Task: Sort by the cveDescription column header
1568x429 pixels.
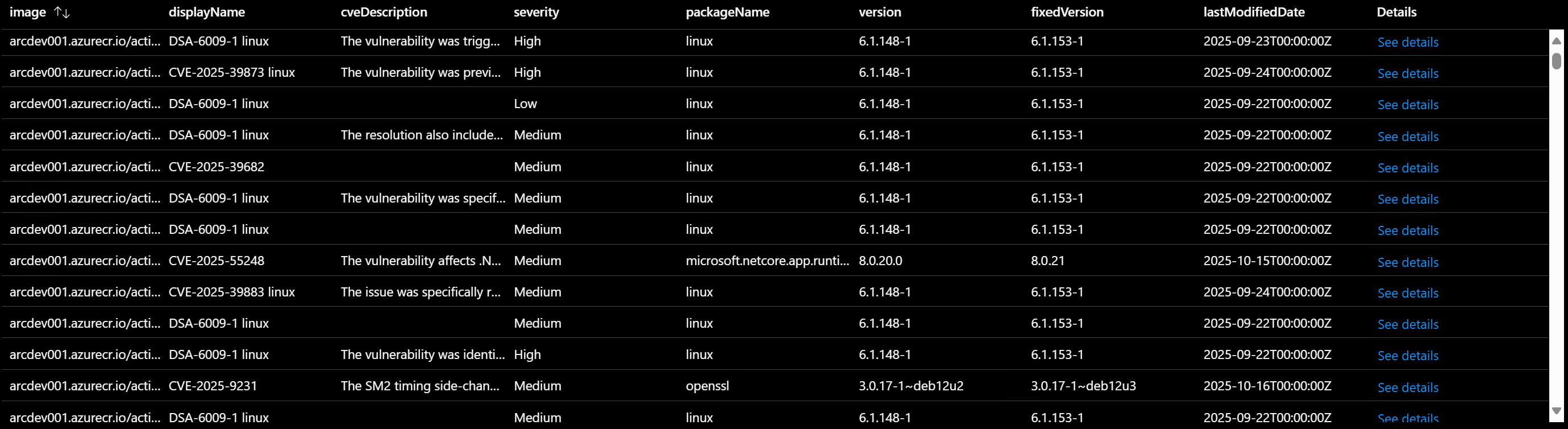Action: click(384, 11)
